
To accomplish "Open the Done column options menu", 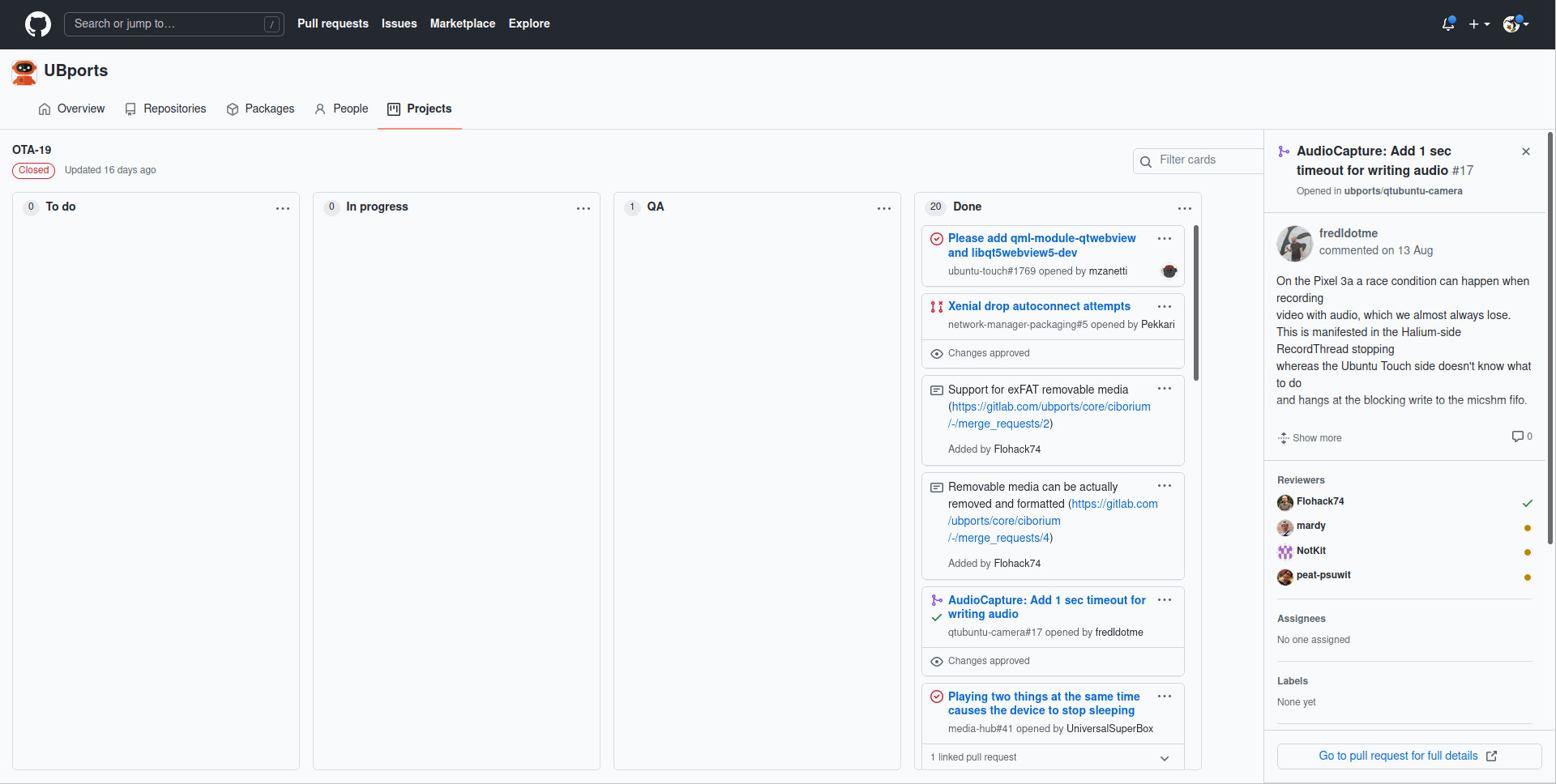I will coord(1185,208).
